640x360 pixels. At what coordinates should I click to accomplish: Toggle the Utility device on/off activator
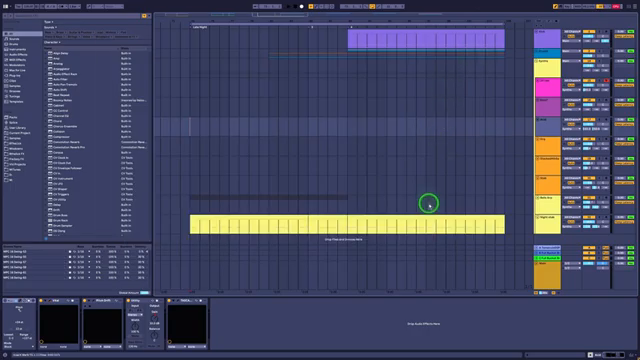tap(128, 300)
